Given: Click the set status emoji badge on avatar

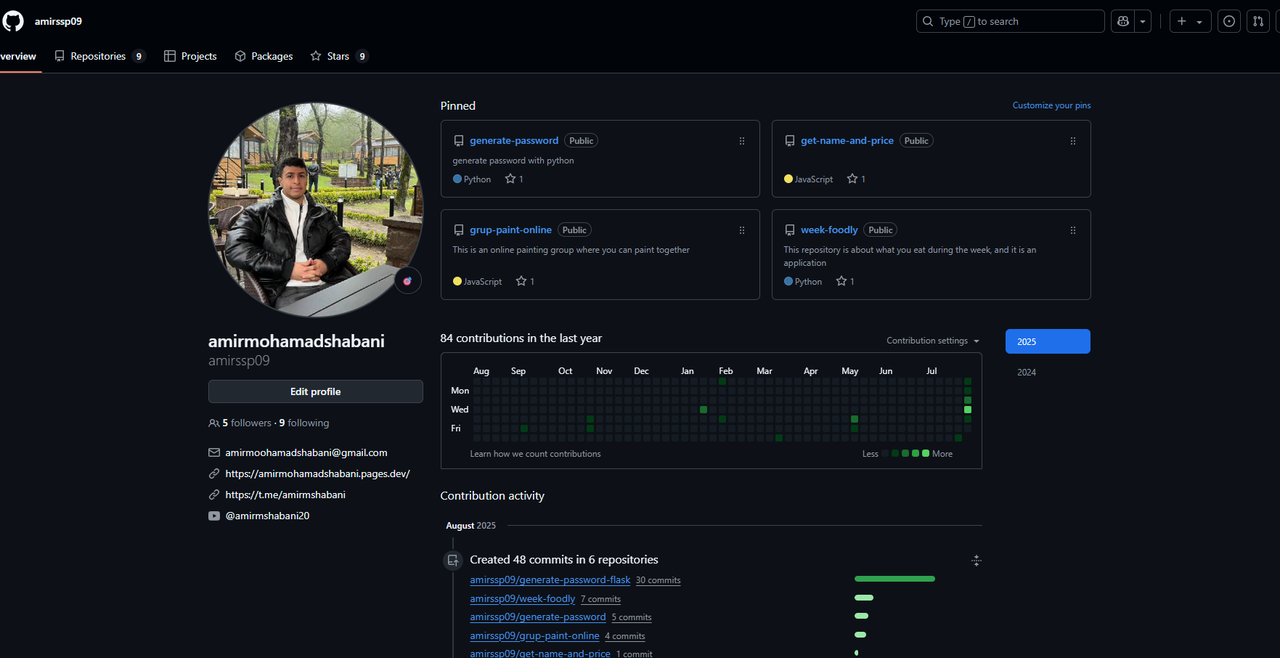Looking at the screenshot, I should [407, 281].
